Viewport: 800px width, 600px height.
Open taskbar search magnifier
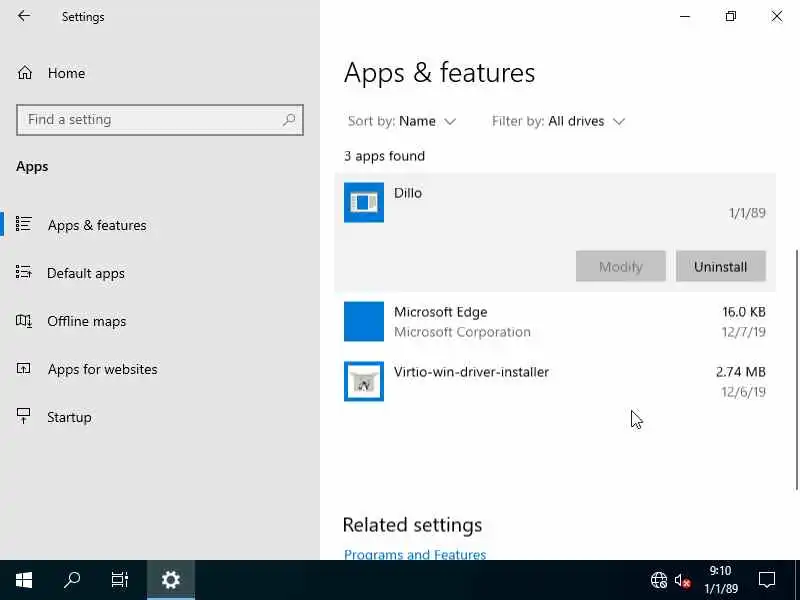(x=72, y=580)
